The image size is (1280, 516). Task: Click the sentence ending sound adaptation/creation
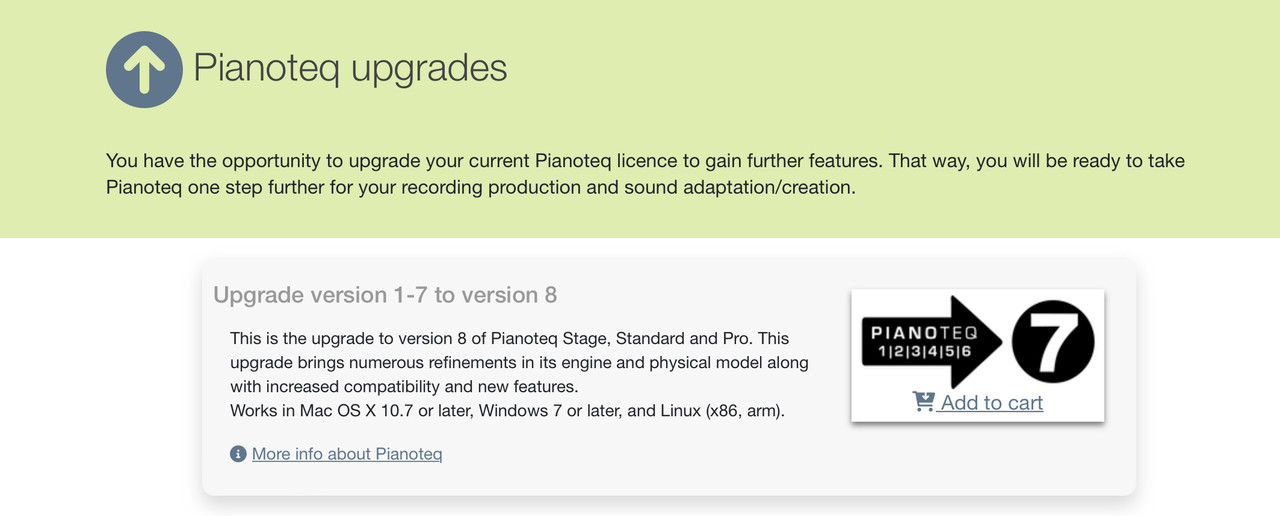(x=481, y=187)
